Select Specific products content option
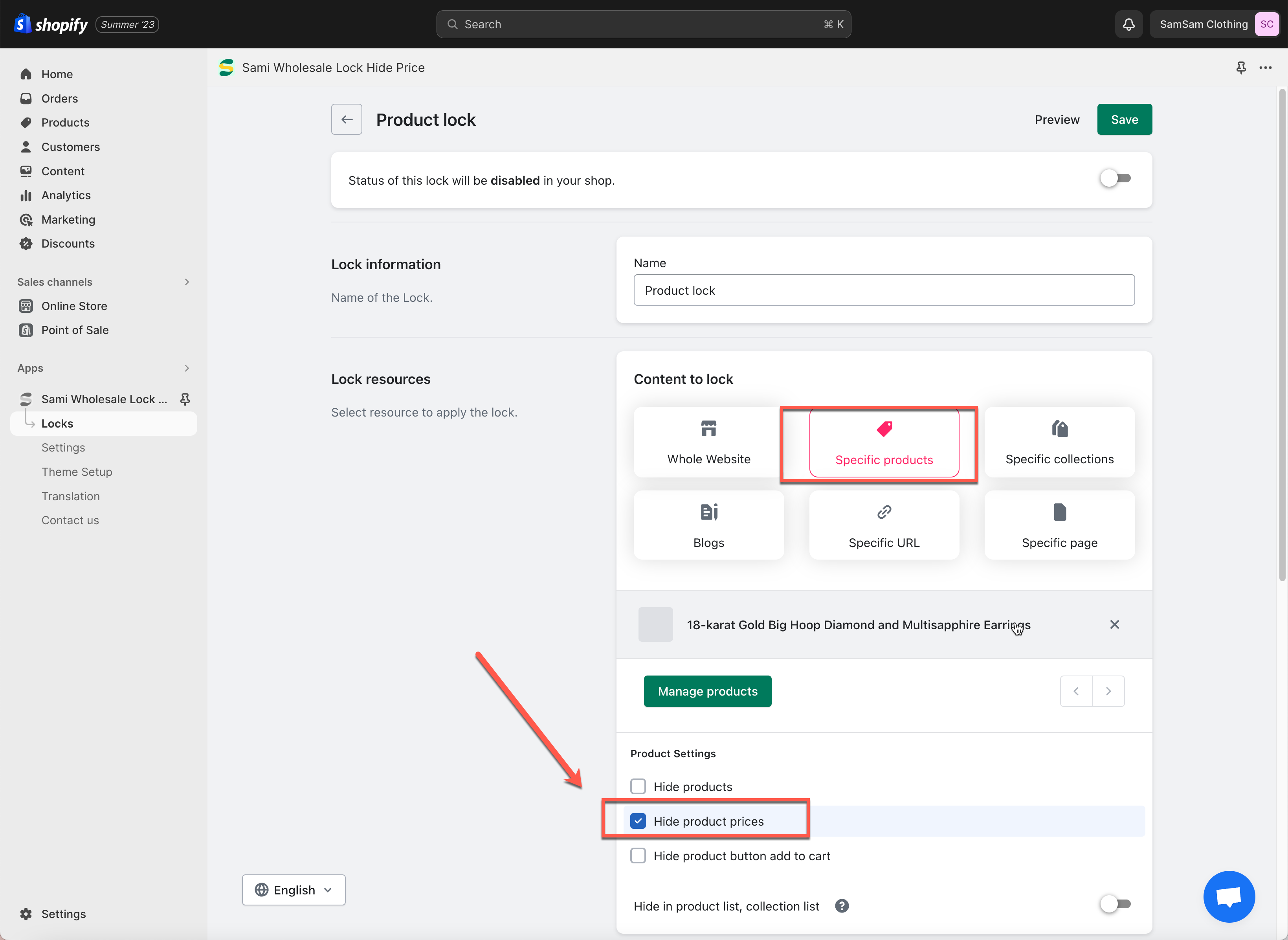 pyautogui.click(x=884, y=442)
